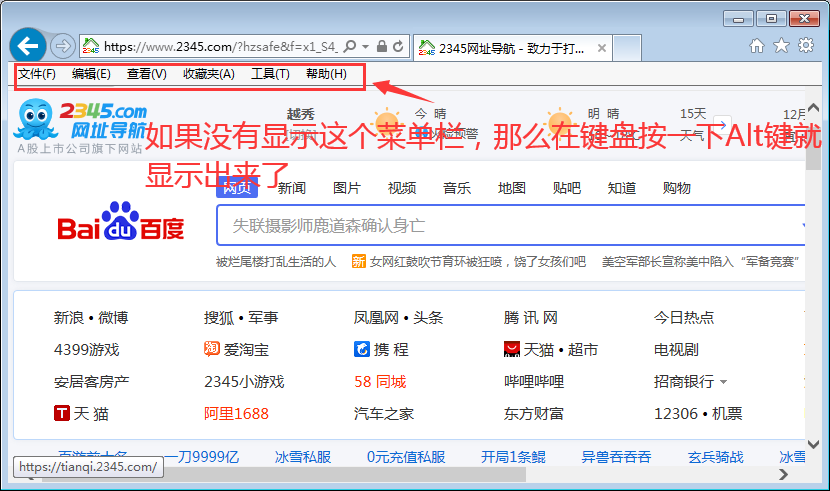Click the search magnifier in address bar
This screenshot has width=830, height=491.
pyautogui.click(x=349, y=47)
